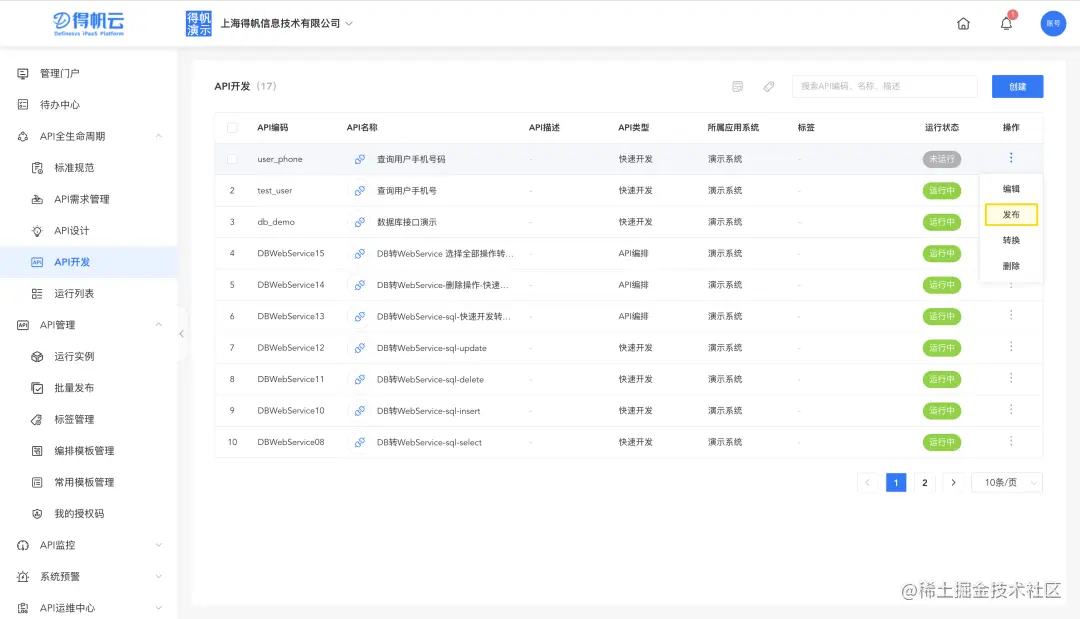The width and height of the screenshot is (1080, 619).
Task: Click the tag label icon above the table
Action: click(x=769, y=86)
